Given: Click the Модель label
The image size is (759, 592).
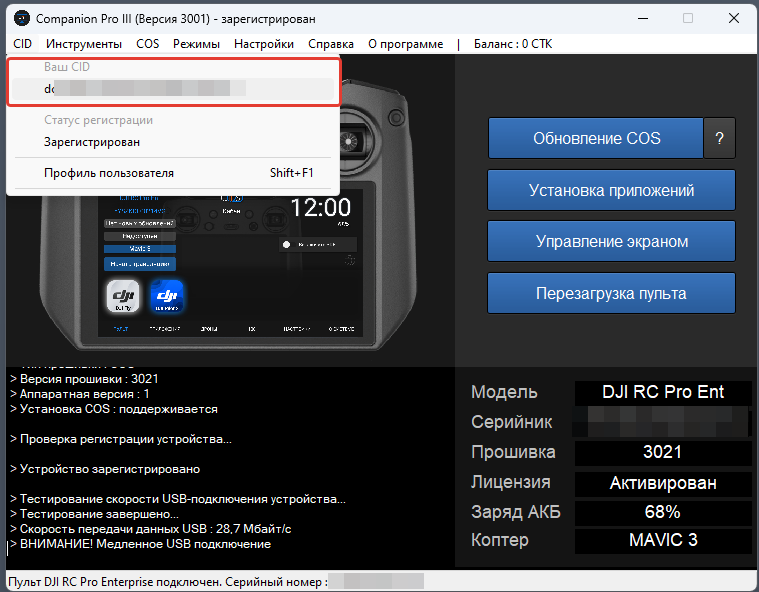Looking at the screenshot, I should [504, 392].
